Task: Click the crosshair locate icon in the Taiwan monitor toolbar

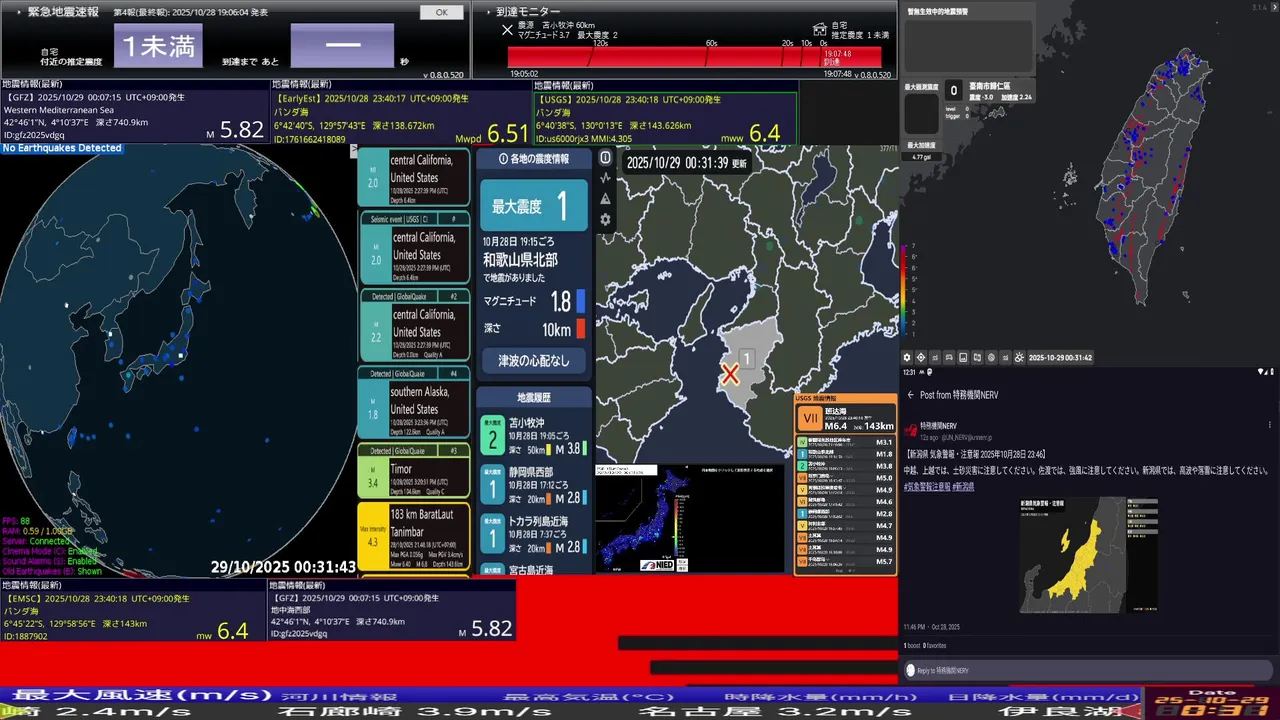Action: point(921,357)
